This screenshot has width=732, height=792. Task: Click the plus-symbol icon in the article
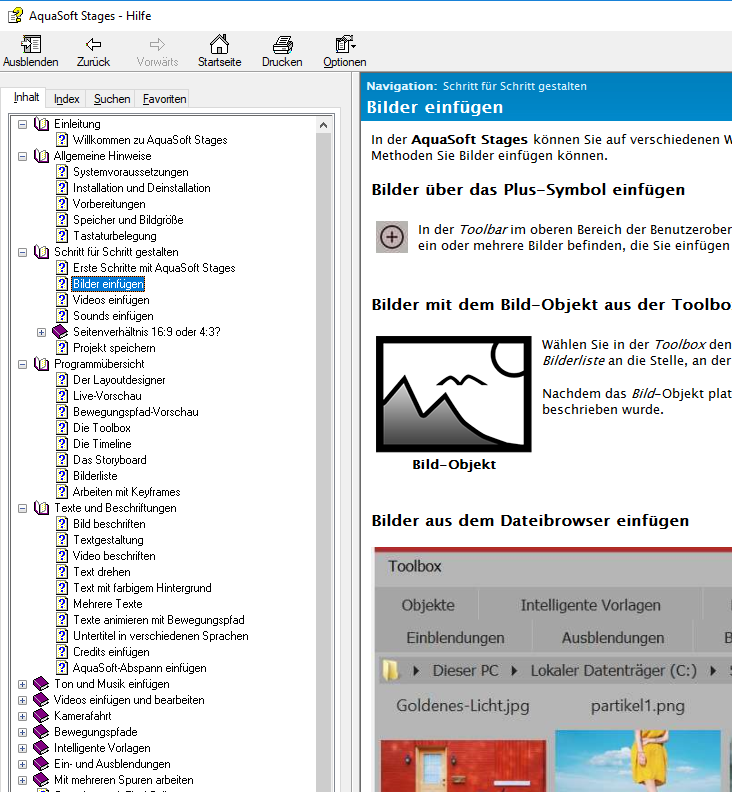click(392, 237)
